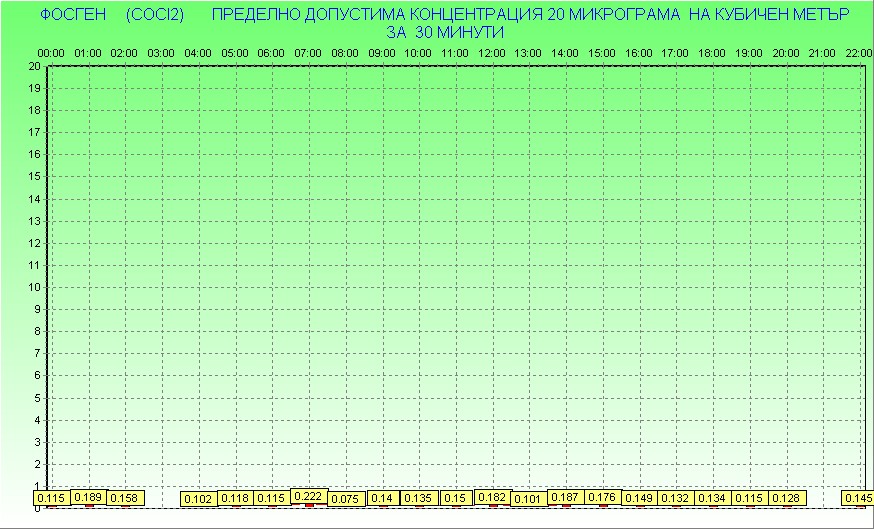Click the 22:00 time axis label

click(858, 53)
